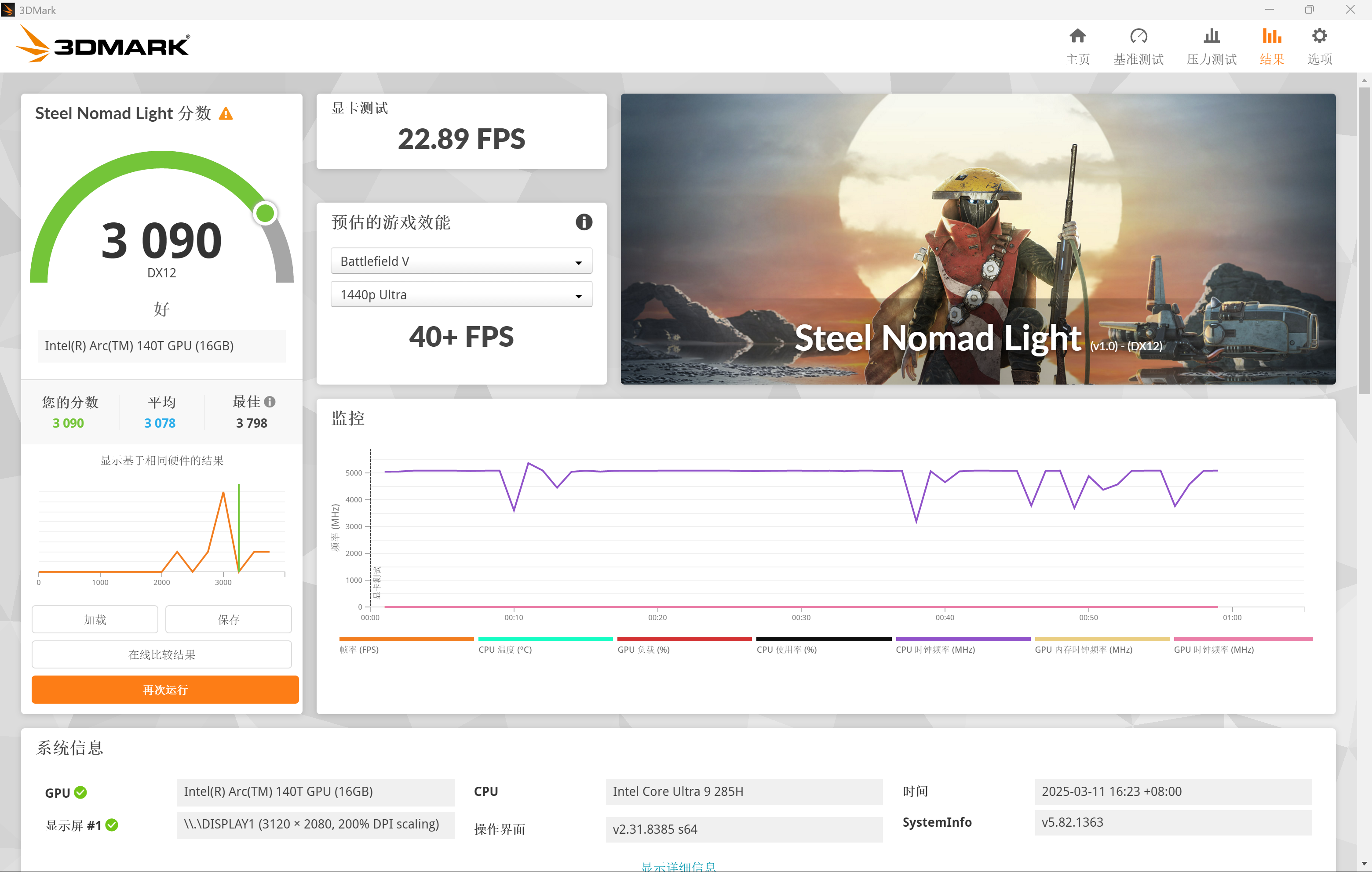This screenshot has height=872, width=1372.
Task: Click the 保存 save button
Action: pyautogui.click(x=229, y=619)
